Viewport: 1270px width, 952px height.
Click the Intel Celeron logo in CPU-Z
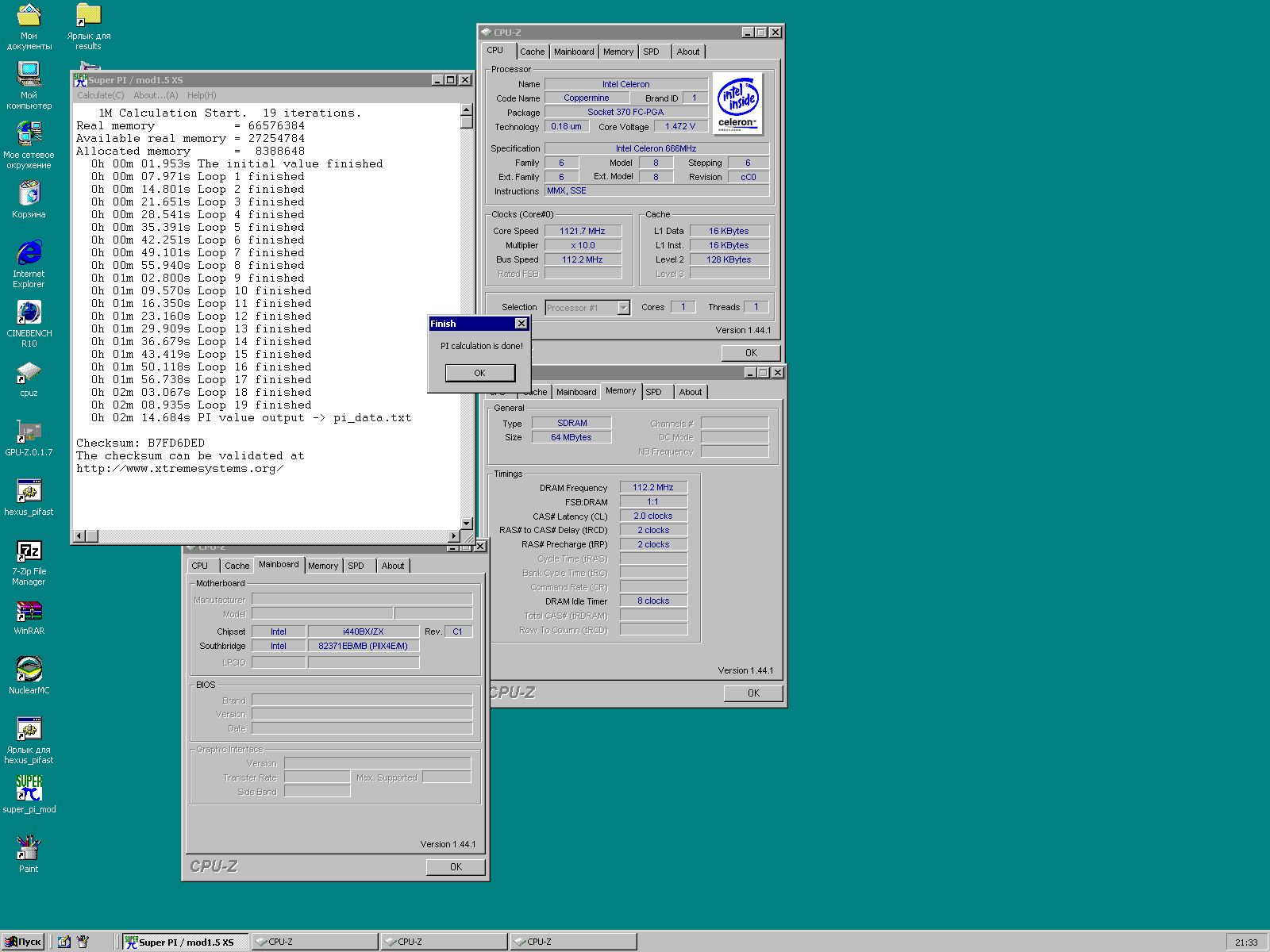pos(738,104)
